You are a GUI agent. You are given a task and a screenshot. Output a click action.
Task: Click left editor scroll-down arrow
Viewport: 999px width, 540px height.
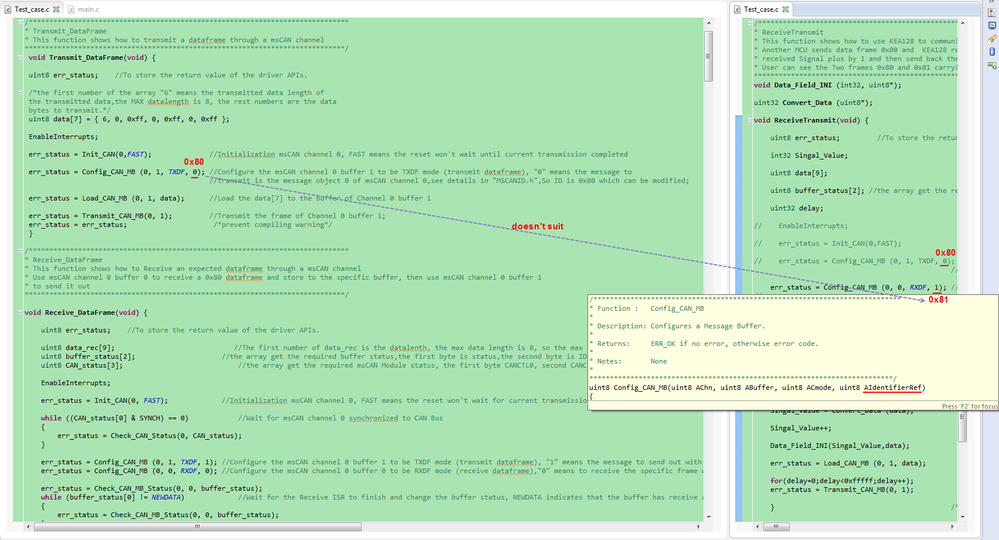click(708, 516)
